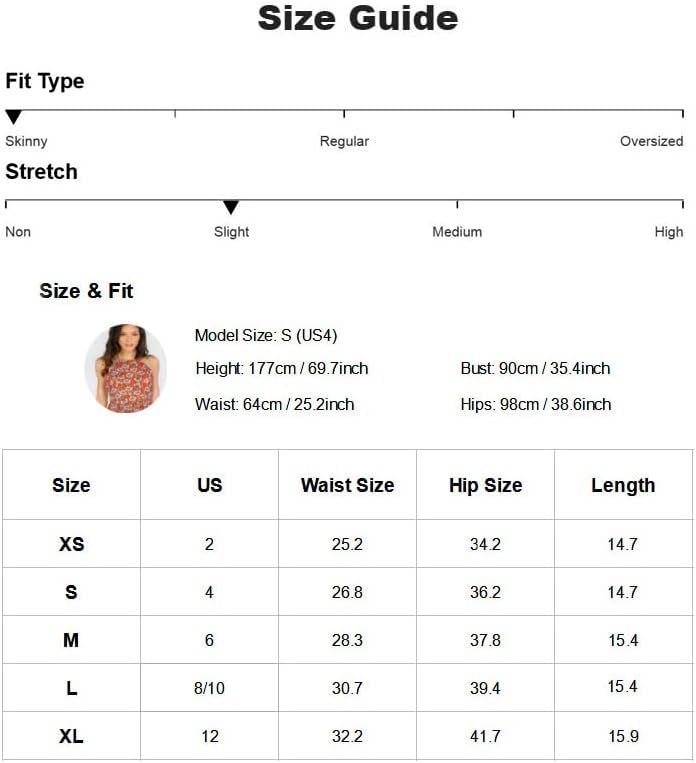This screenshot has height=763, width=696.
Task: Click the Non stretch label
Action: [x=18, y=232]
